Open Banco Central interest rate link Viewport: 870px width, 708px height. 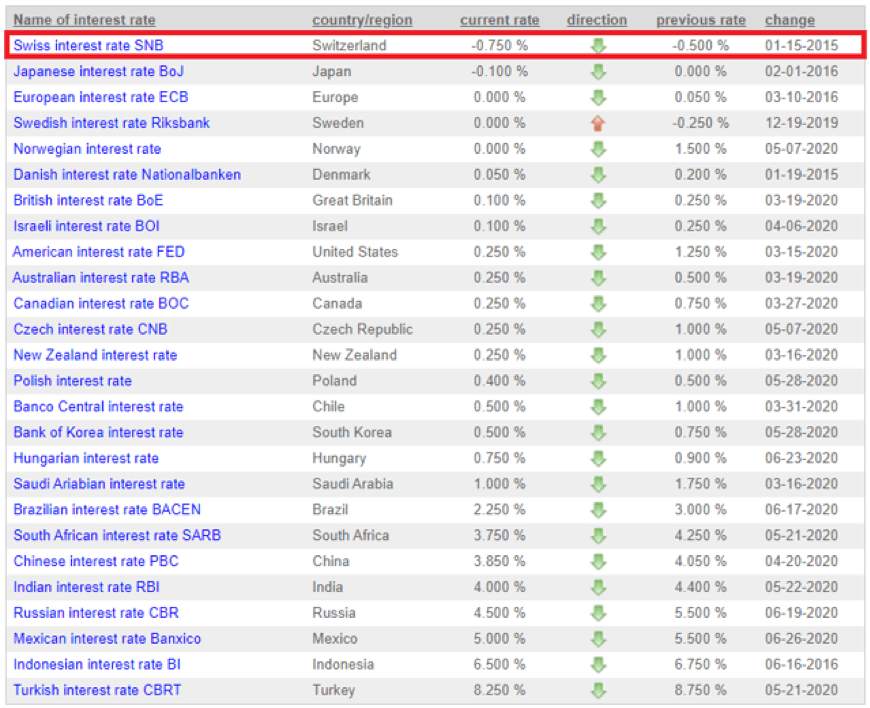[98, 407]
